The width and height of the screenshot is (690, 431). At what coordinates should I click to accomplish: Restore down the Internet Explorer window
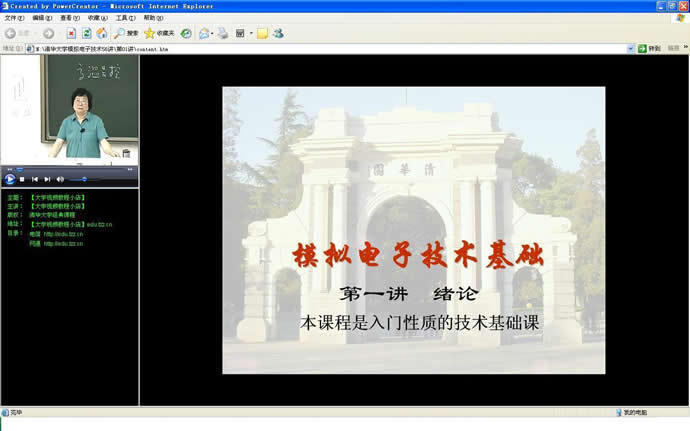672,6
